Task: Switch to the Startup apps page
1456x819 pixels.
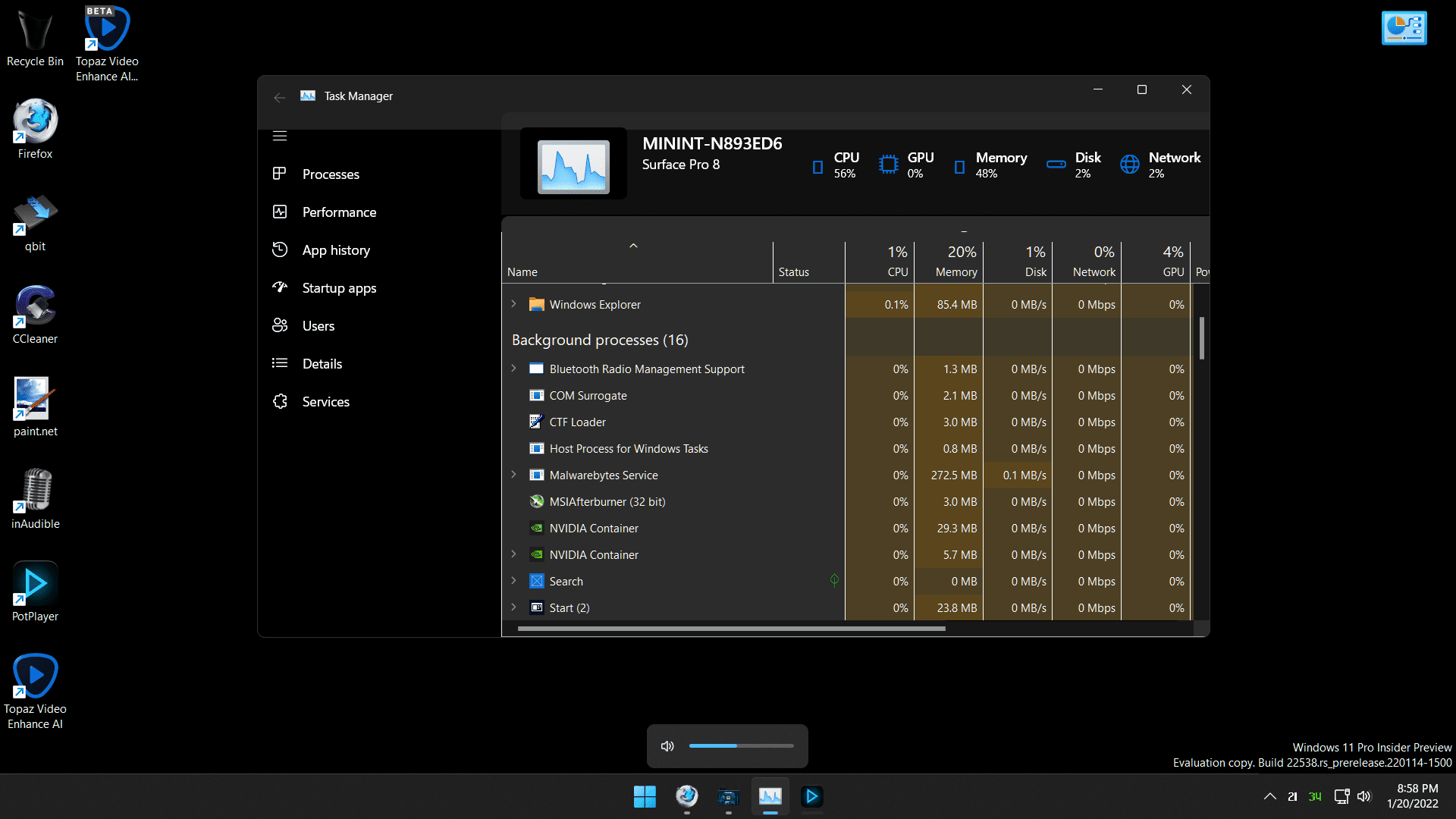Action: click(x=339, y=287)
